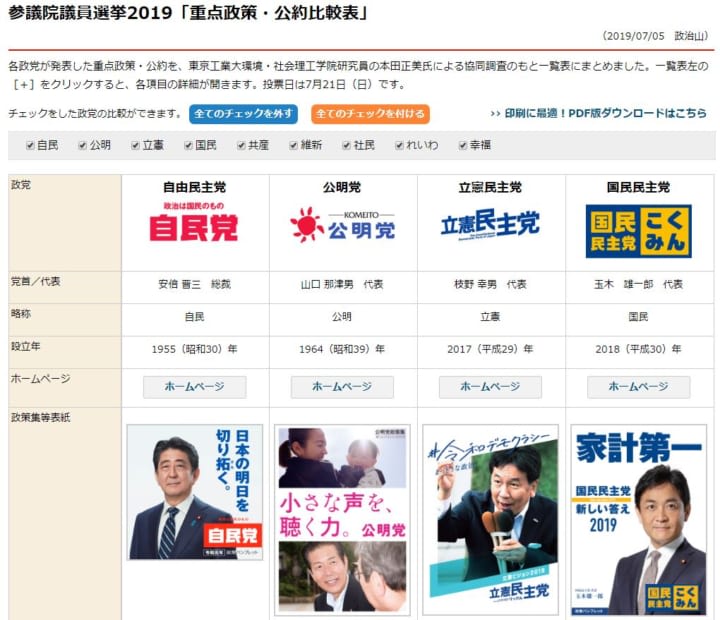Viewport: 720px width, 620px height.
Task: Click the red 自民党 logo
Action: coord(194,222)
